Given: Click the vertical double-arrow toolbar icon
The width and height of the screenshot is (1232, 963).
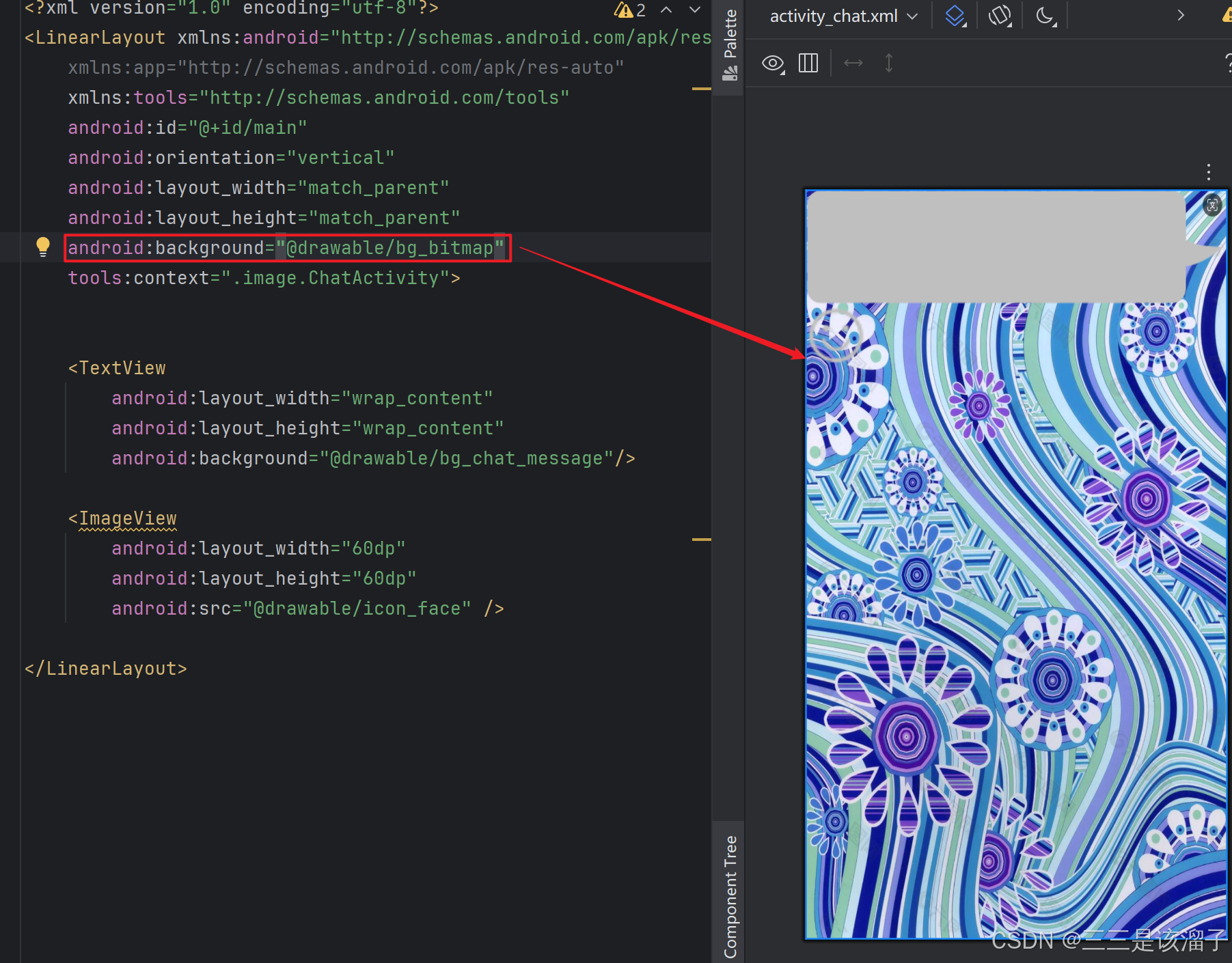Looking at the screenshot, I should [888, 64].
